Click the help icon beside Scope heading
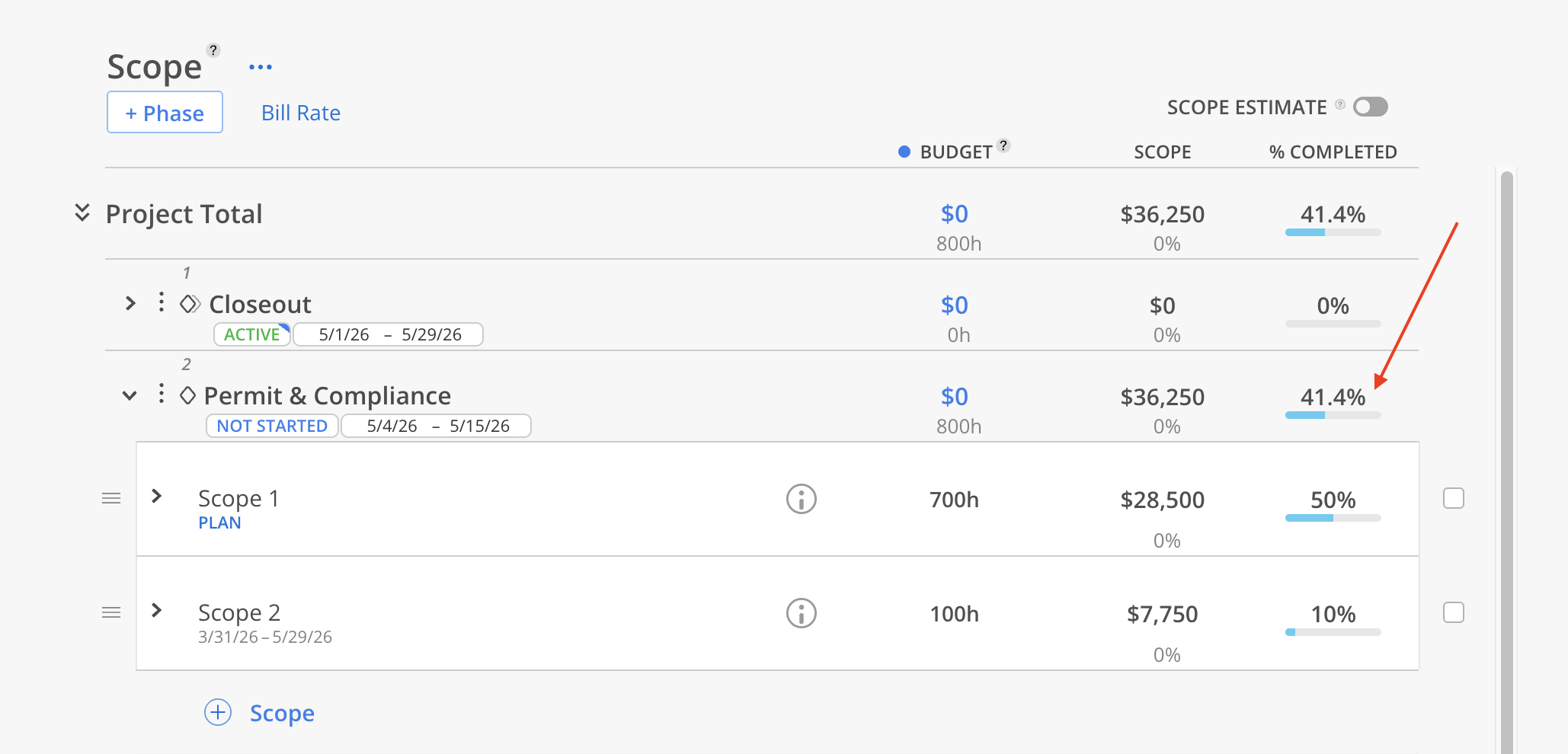The height and width of the screenshot is (754, 1568). (213, 50)
